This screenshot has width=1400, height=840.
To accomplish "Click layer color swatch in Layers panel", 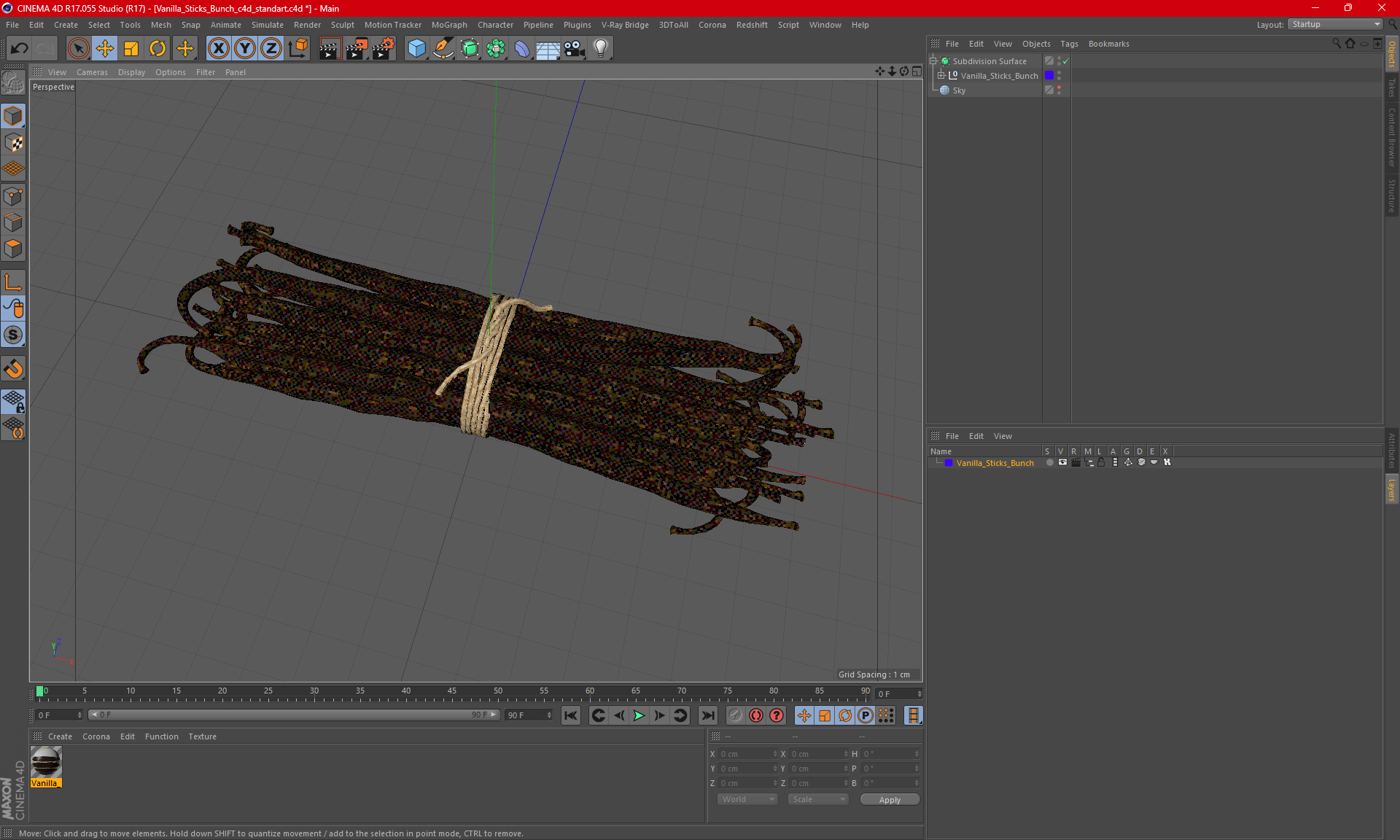I will (949, 463).
